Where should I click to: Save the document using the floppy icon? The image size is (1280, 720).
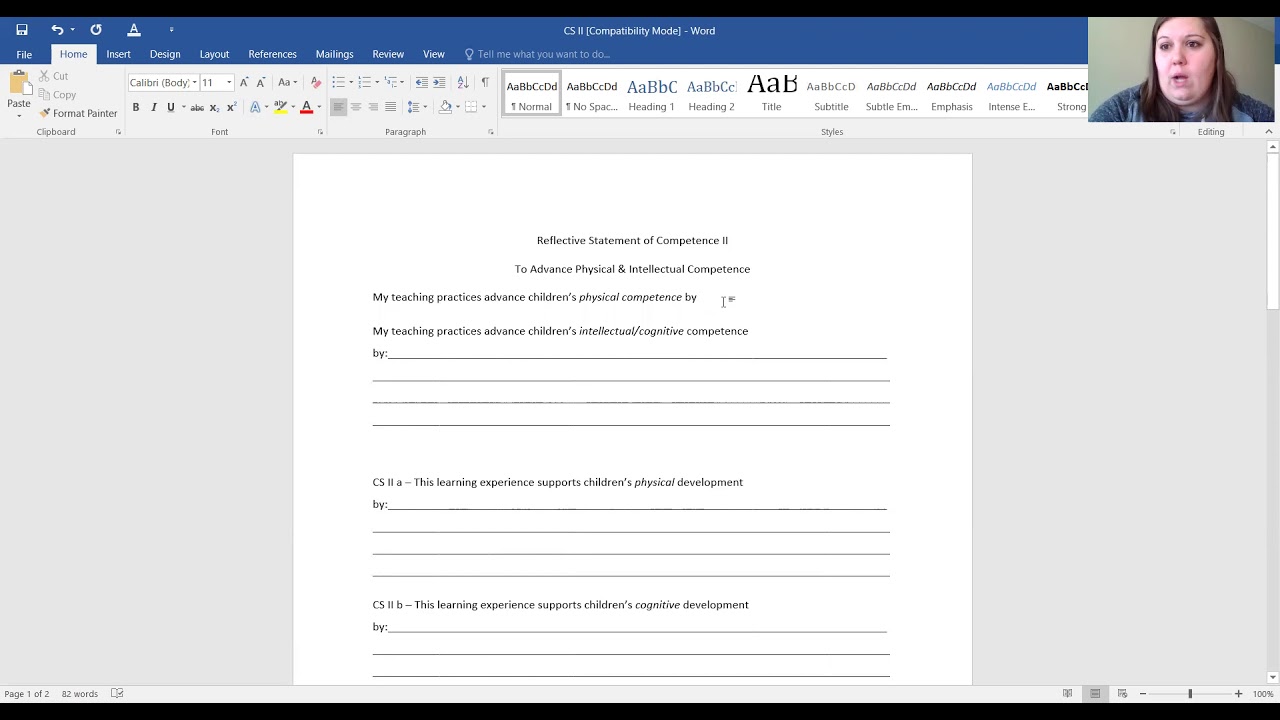pos(22,30)
